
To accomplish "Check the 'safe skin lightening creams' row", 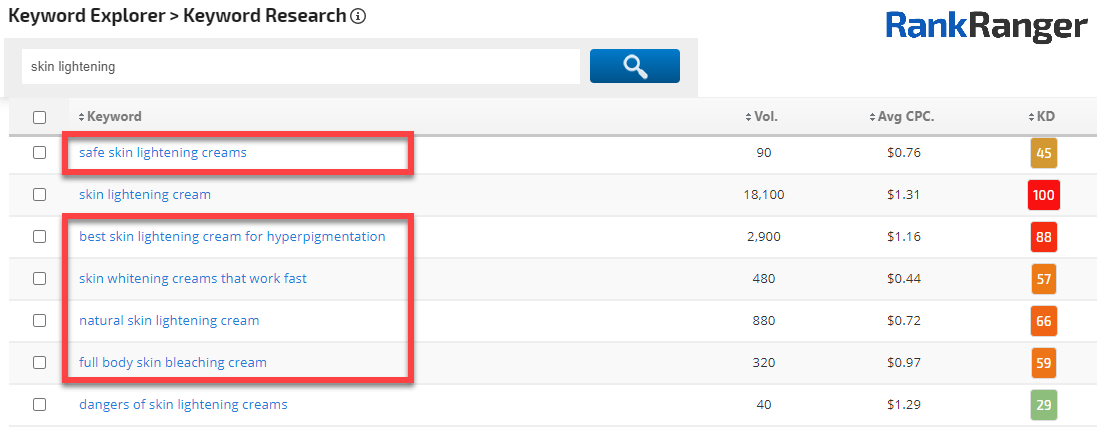I will pos(39,153).
